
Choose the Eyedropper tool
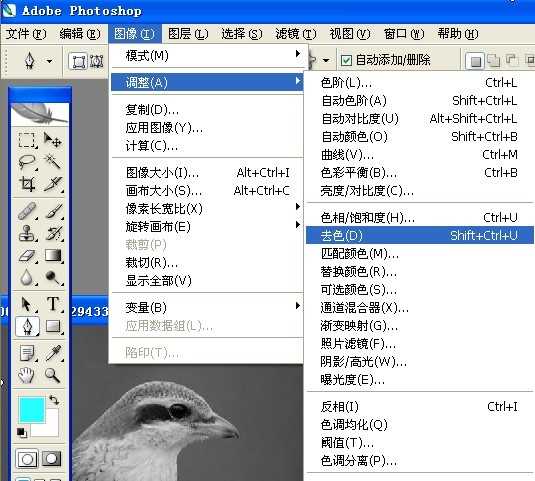pyautogui.click(x=53, y=353)
